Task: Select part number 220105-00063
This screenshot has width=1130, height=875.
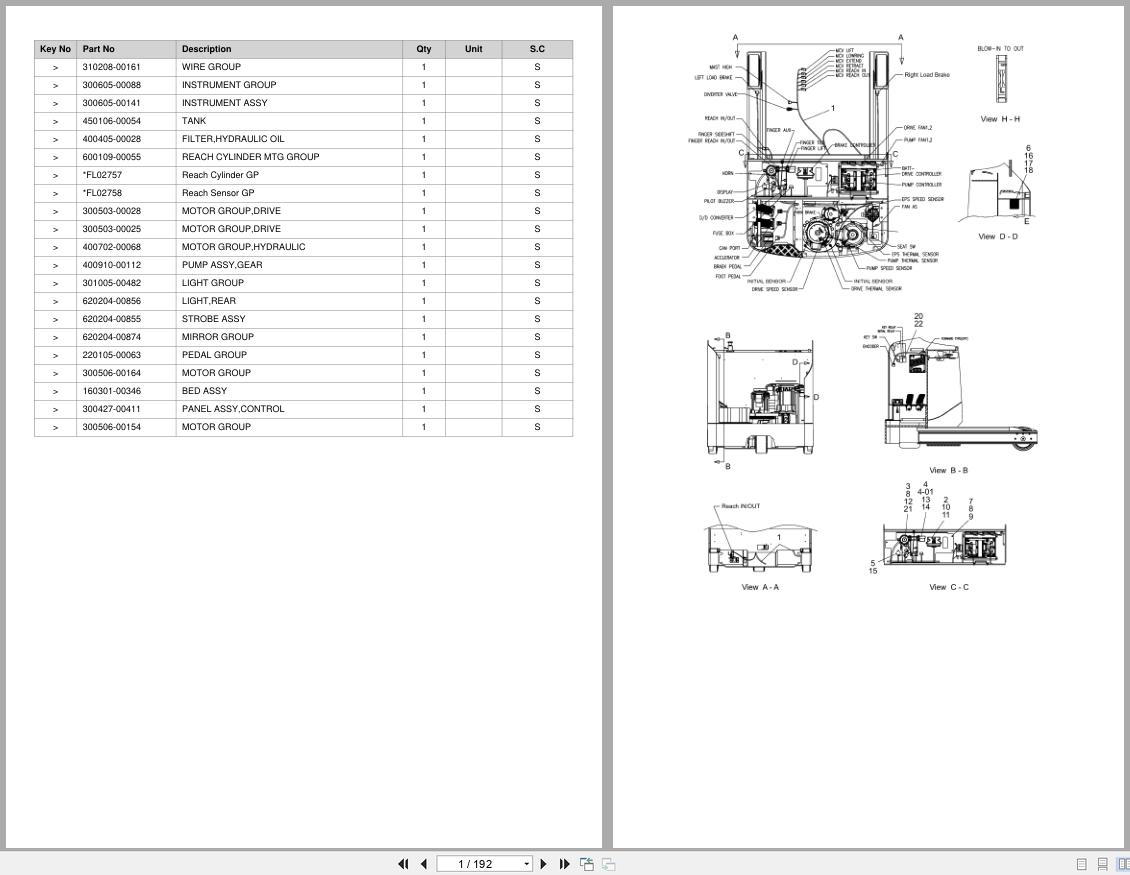Action: (x=112, y=355)
